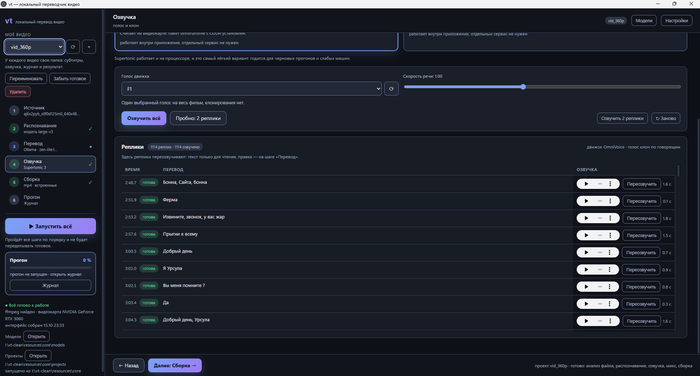Play audio for the «Я Урсула» line
The height and width of the screenshot is (376, 700).
(x=586, y=269)
